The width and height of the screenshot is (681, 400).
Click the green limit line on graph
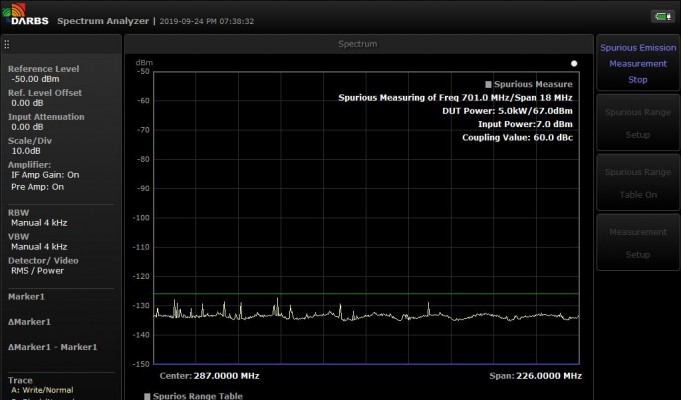click(366, 294)
